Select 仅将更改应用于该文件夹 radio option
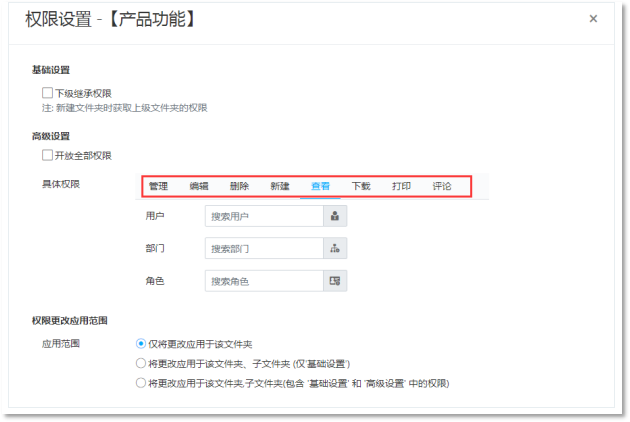The width and height of the screenshot is (630, 422). click(x=141, y=343)
